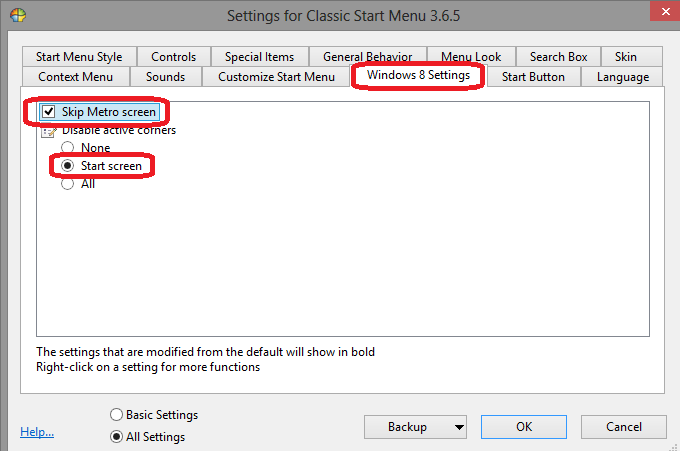Switch to Customize Start Menu tab

point(276,77)
